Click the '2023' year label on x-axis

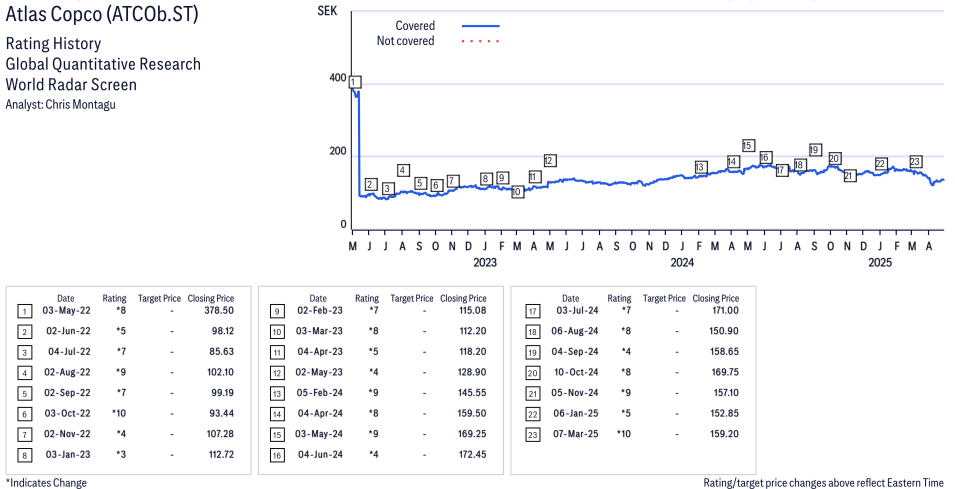click(485, 262)
